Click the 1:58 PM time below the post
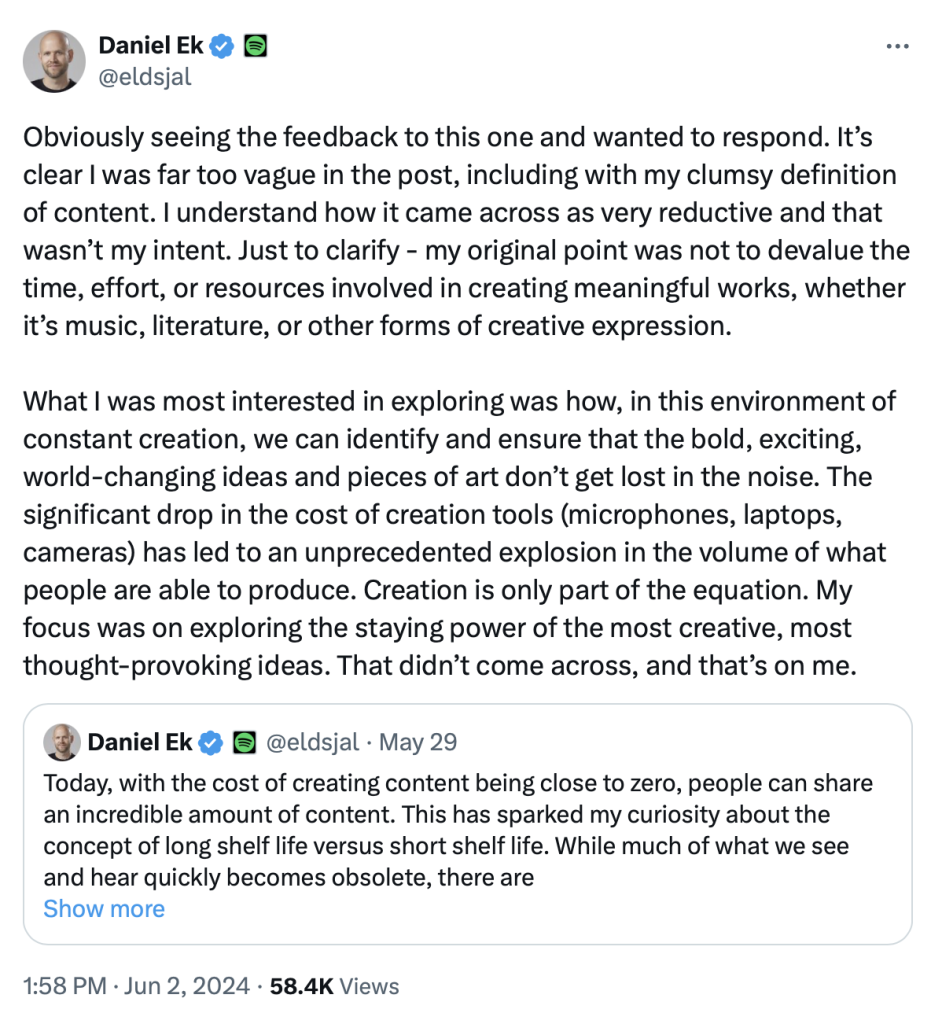Image resolution: width=931 pixels, height=1024 pixels. [64, 986]
